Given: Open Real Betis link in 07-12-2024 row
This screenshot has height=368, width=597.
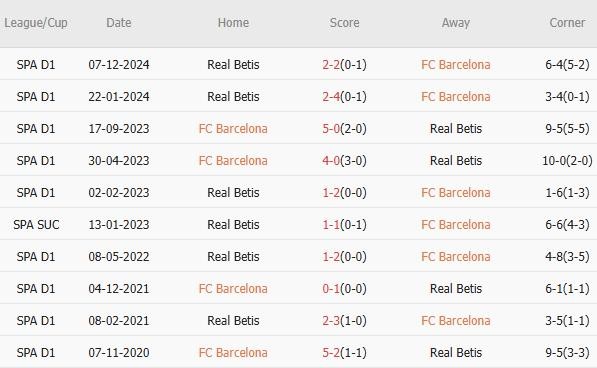Looking at the screenshot, I should (233, 65).
